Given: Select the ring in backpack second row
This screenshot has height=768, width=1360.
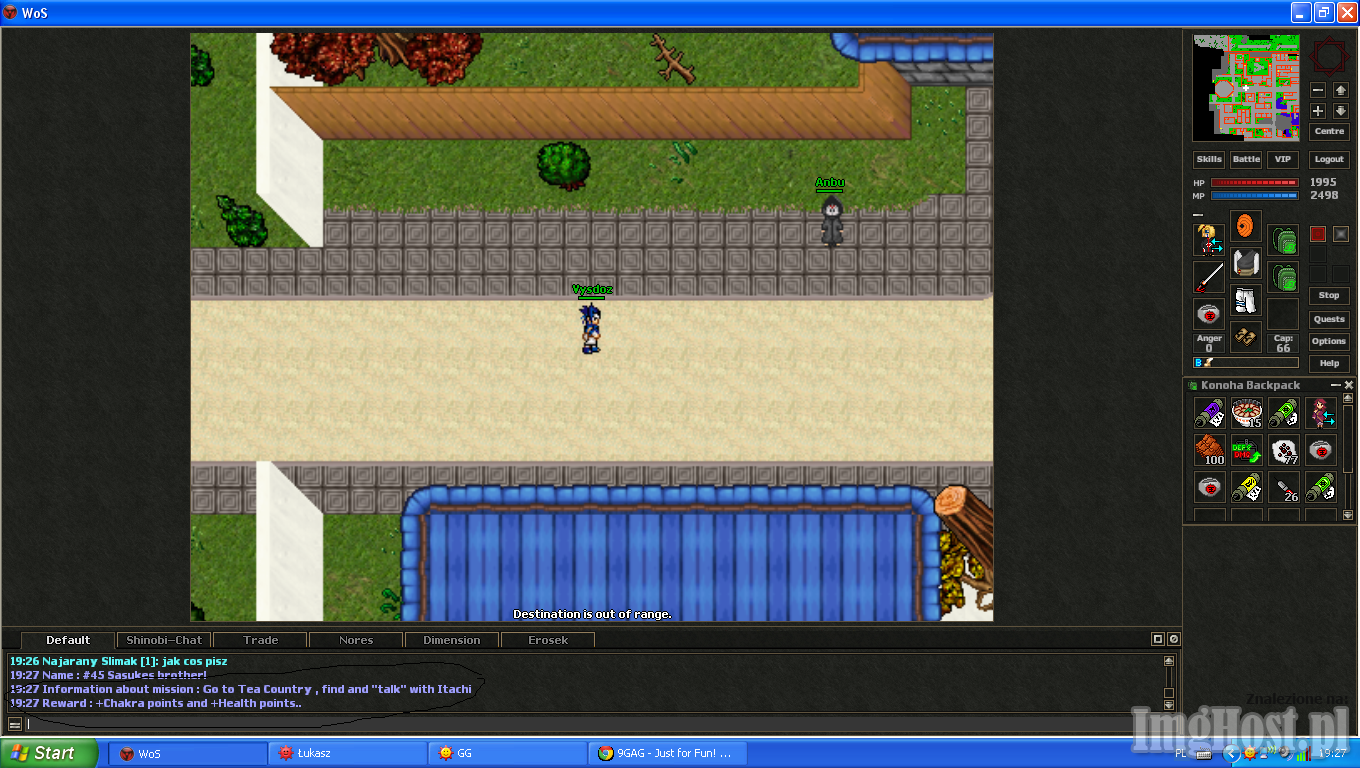Looking at the screenshot, I should pos(1320,450).
